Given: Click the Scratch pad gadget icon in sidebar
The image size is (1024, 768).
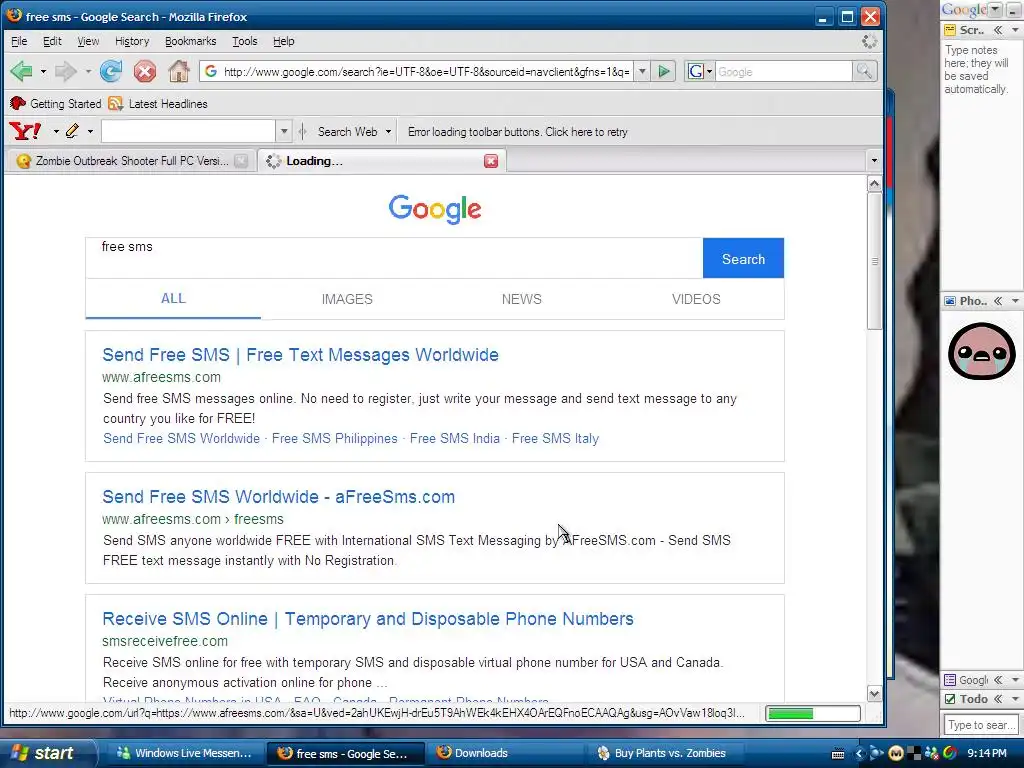Looking at the screenshot, I should 950,30.
